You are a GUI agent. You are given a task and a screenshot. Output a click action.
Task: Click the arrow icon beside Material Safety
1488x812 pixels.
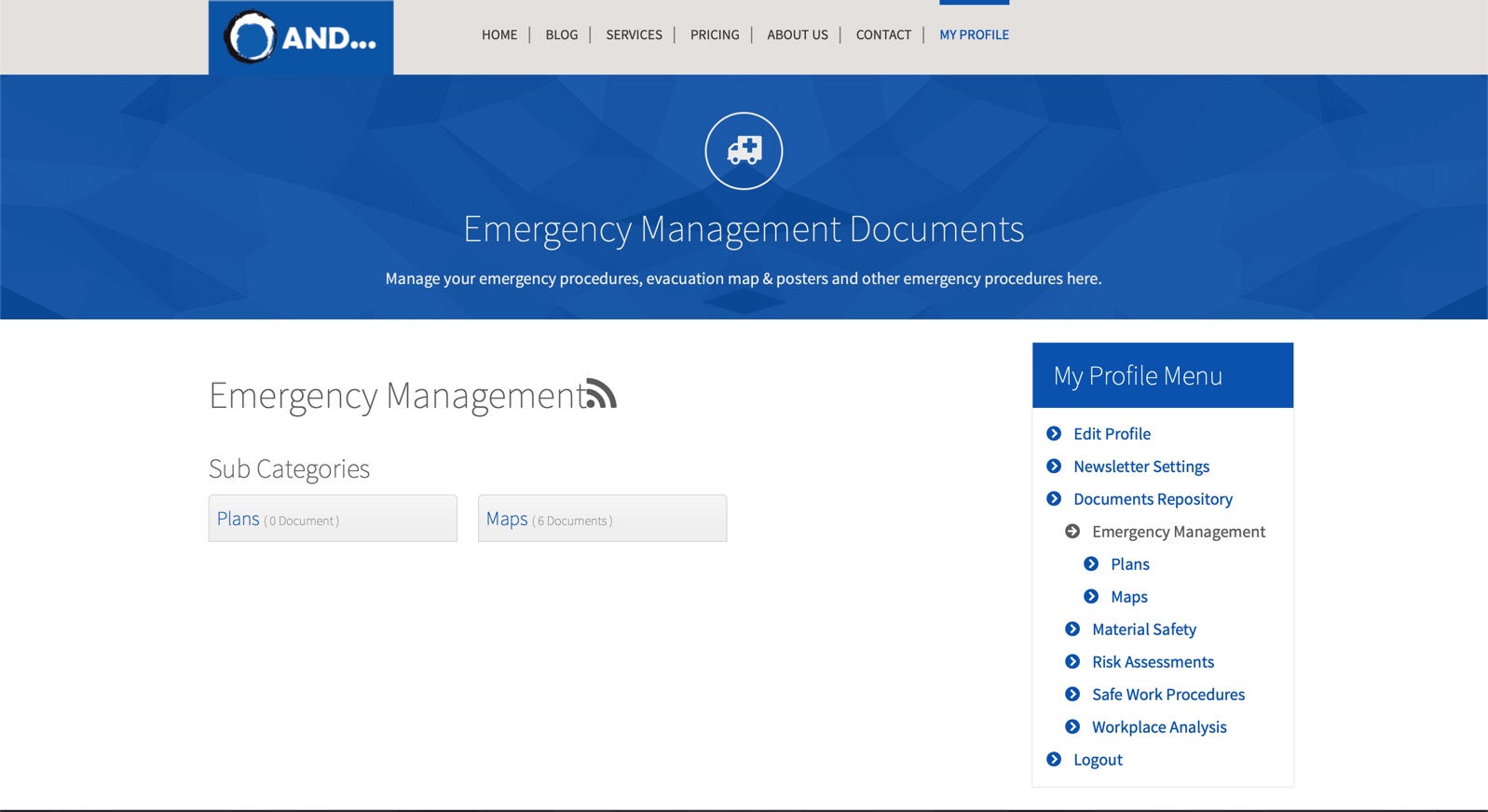point(1072,629)
